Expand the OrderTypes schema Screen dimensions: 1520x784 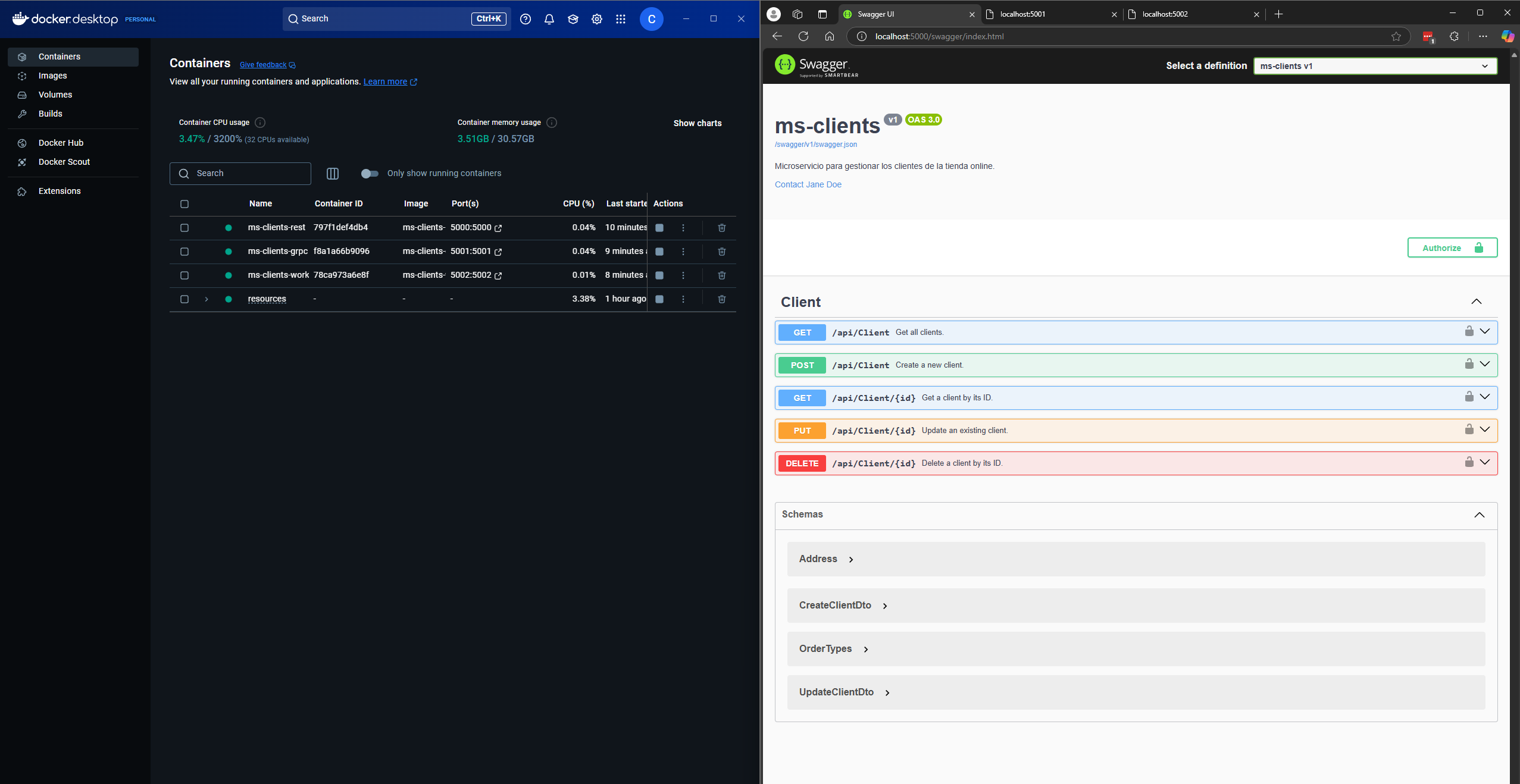[834, 649]
